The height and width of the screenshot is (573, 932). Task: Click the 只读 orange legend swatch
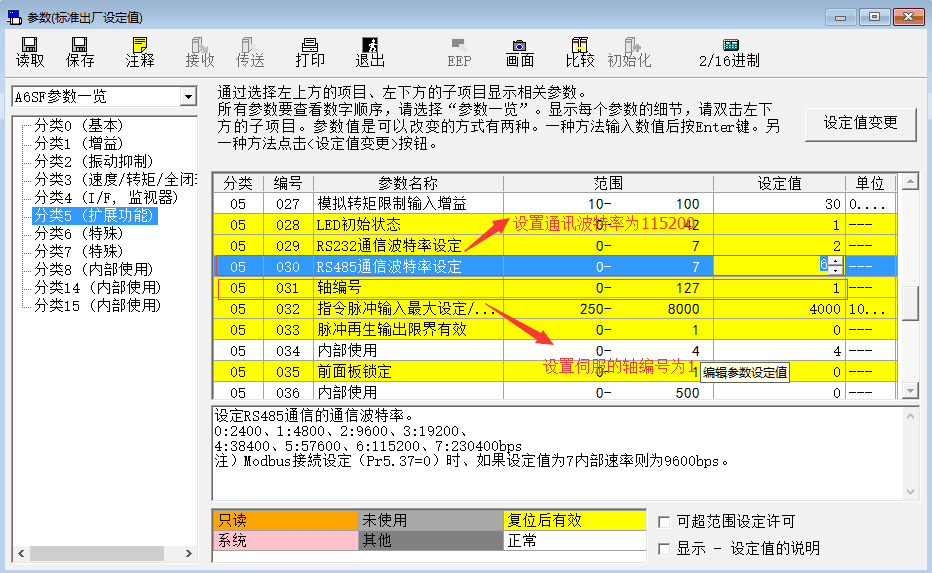pos(285,521)
